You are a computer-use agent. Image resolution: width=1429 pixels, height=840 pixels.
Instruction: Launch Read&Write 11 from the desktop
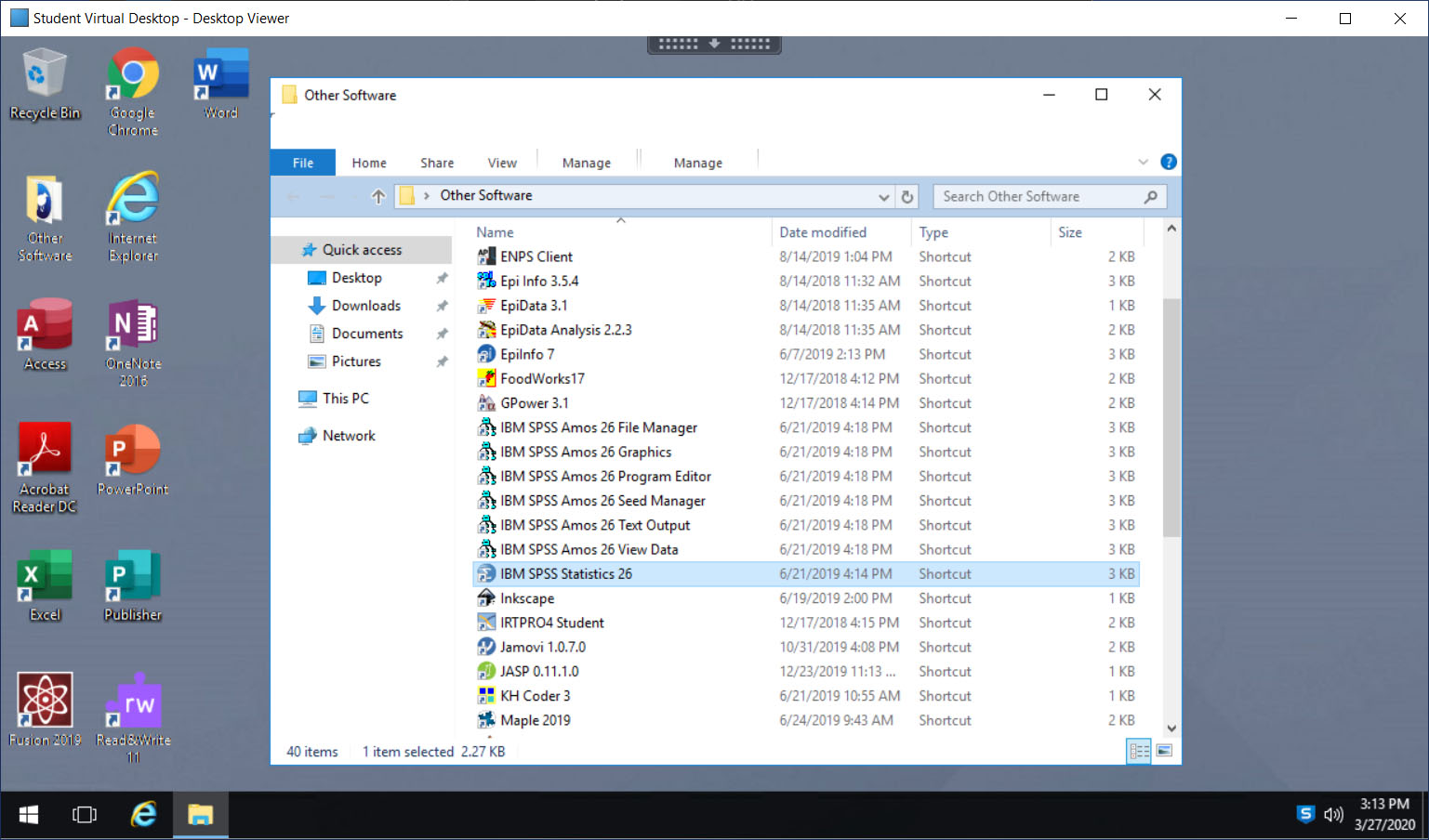click(133, 719)
